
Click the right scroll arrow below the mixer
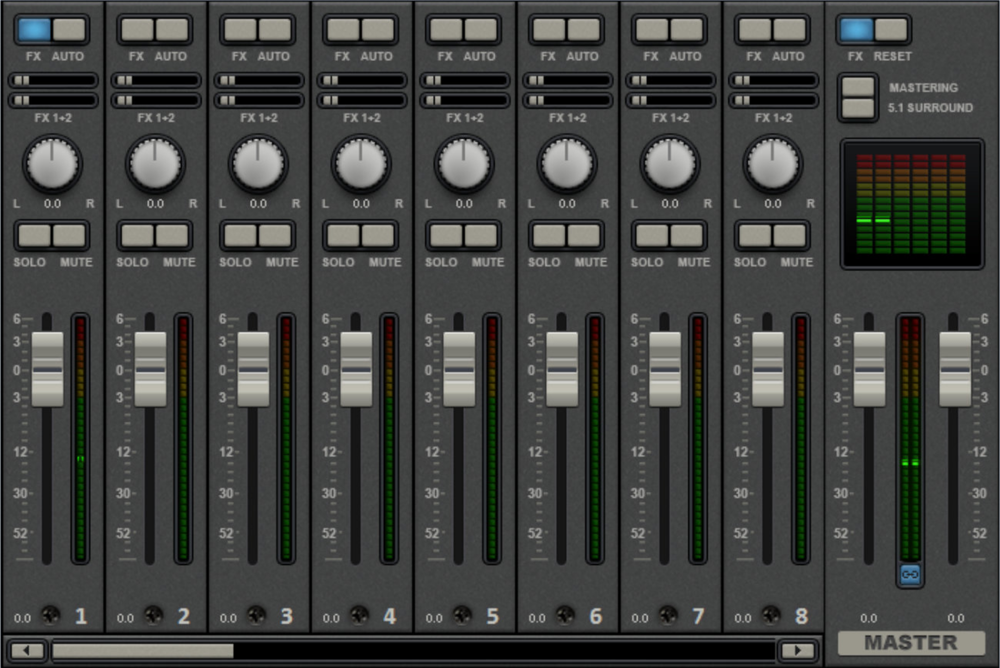797,651
